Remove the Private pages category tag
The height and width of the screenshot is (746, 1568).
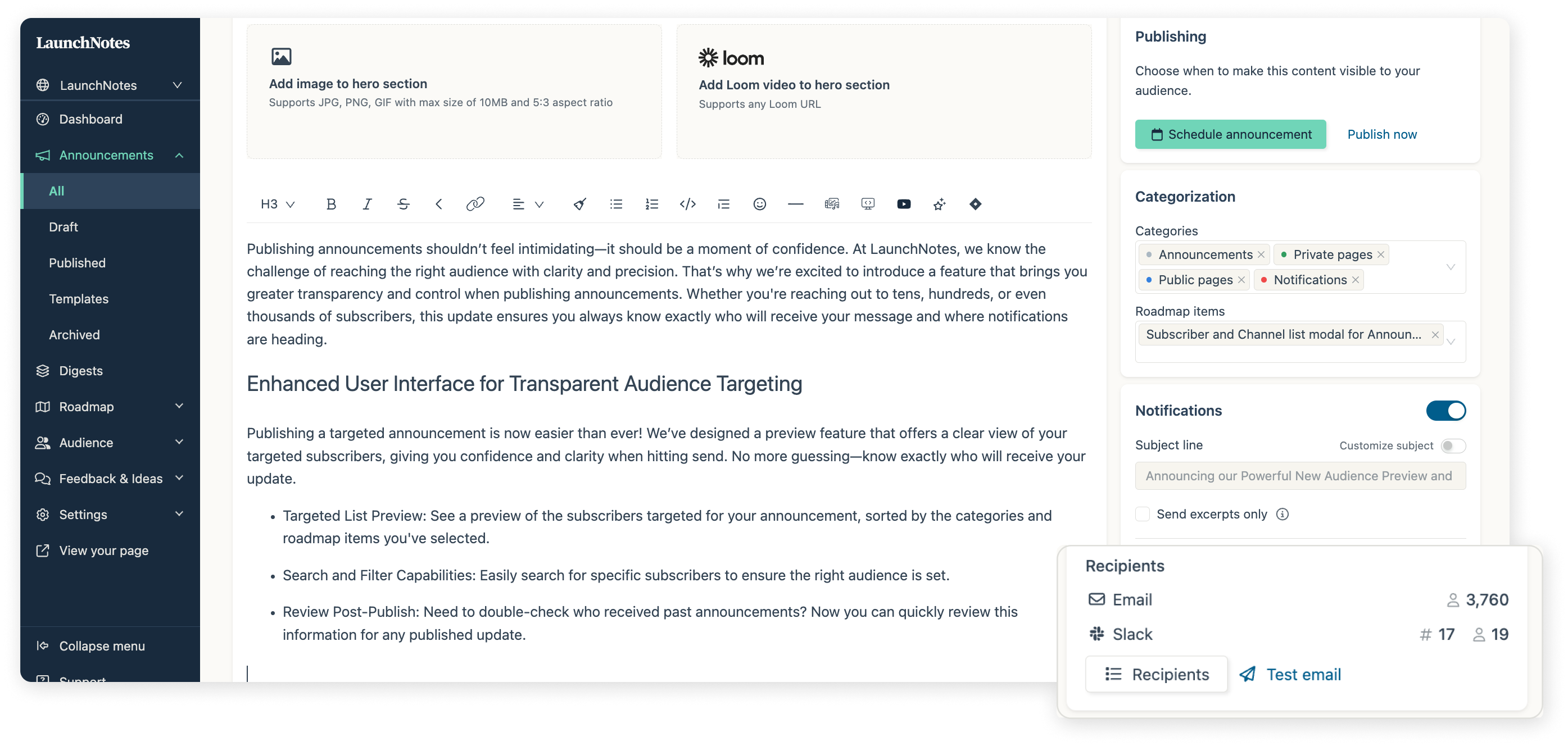coord(1381,254)
